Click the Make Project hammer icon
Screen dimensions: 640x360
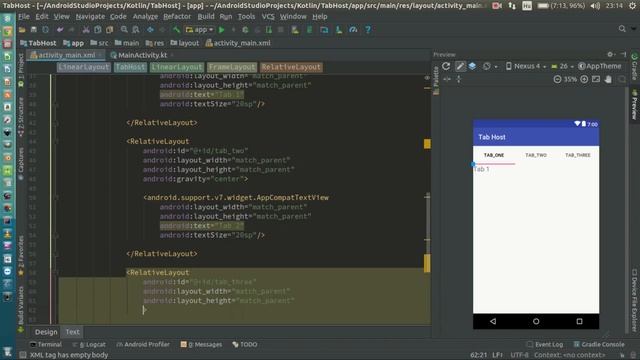pyautogui.click(x=176, y=30)
